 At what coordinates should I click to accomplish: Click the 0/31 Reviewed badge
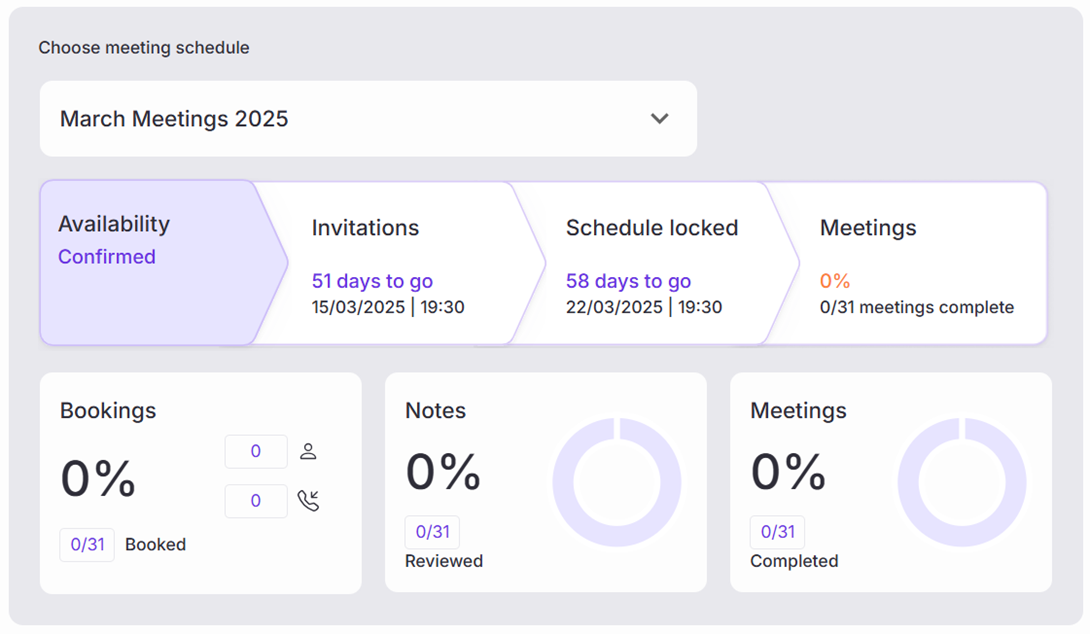click(432, 532)
